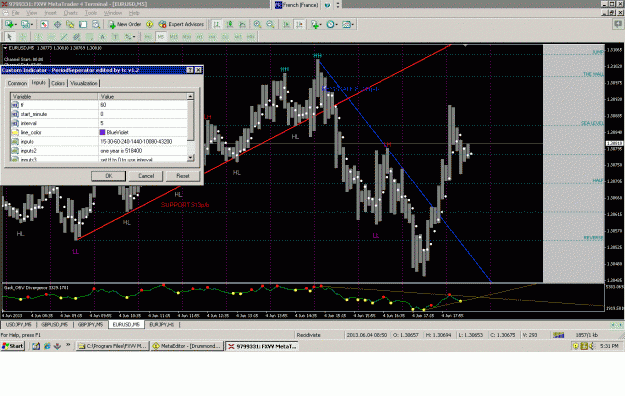Click Reset in Custom Indicator dialog

(183, 176)
